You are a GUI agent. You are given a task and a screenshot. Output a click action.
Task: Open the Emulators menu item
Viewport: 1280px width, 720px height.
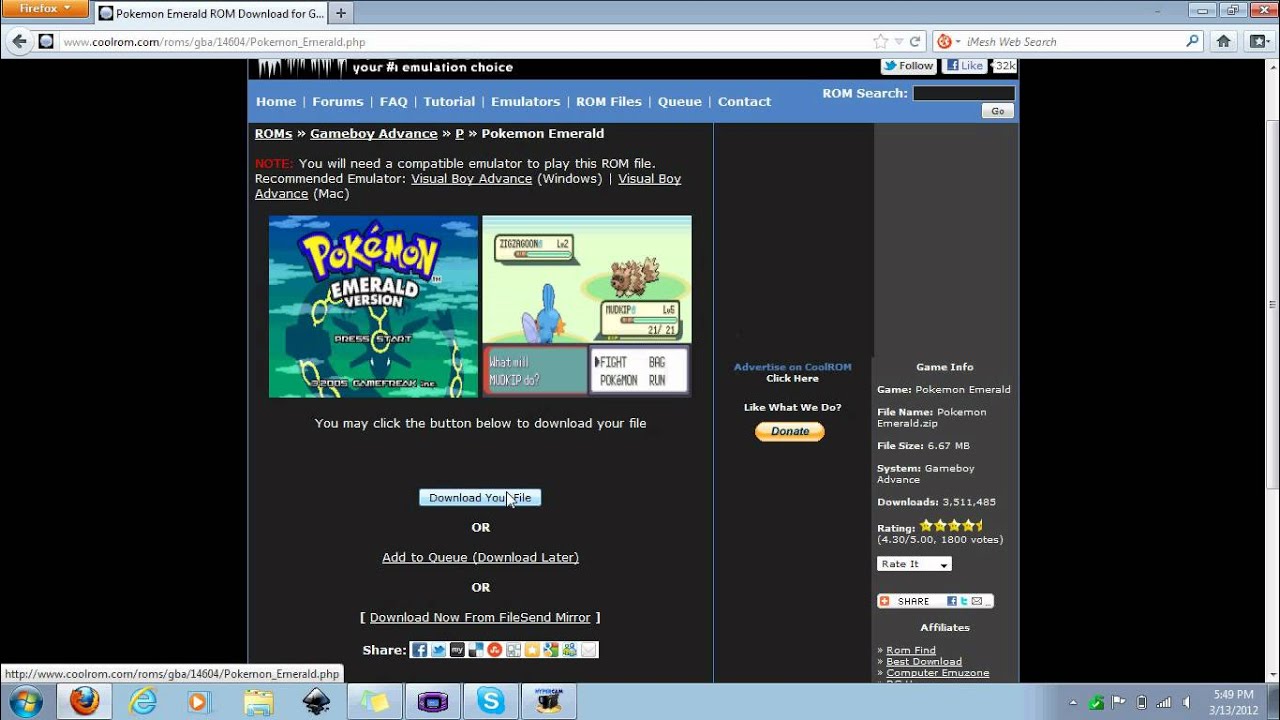click(525, 102)
